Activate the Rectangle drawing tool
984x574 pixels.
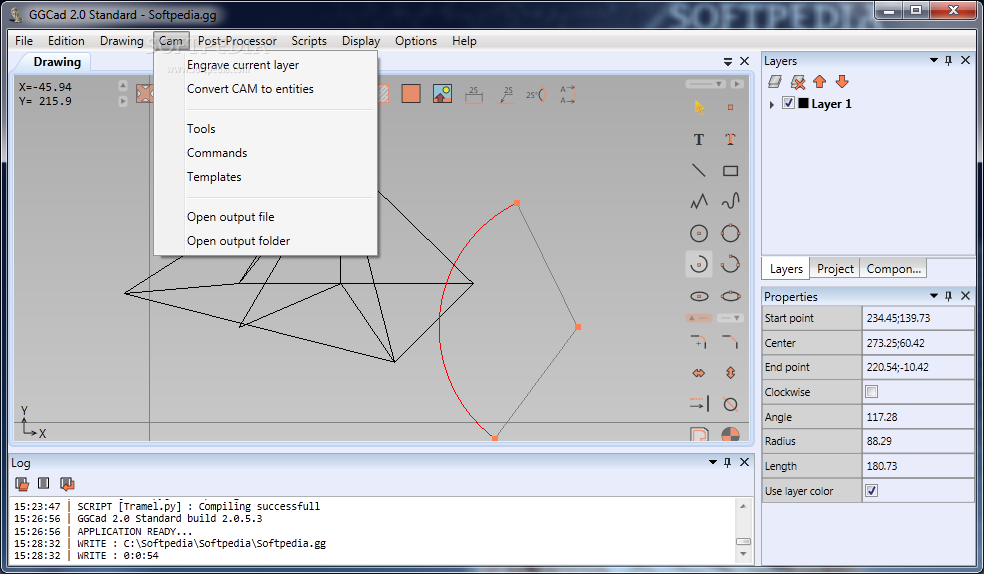(x=730, y=171)
